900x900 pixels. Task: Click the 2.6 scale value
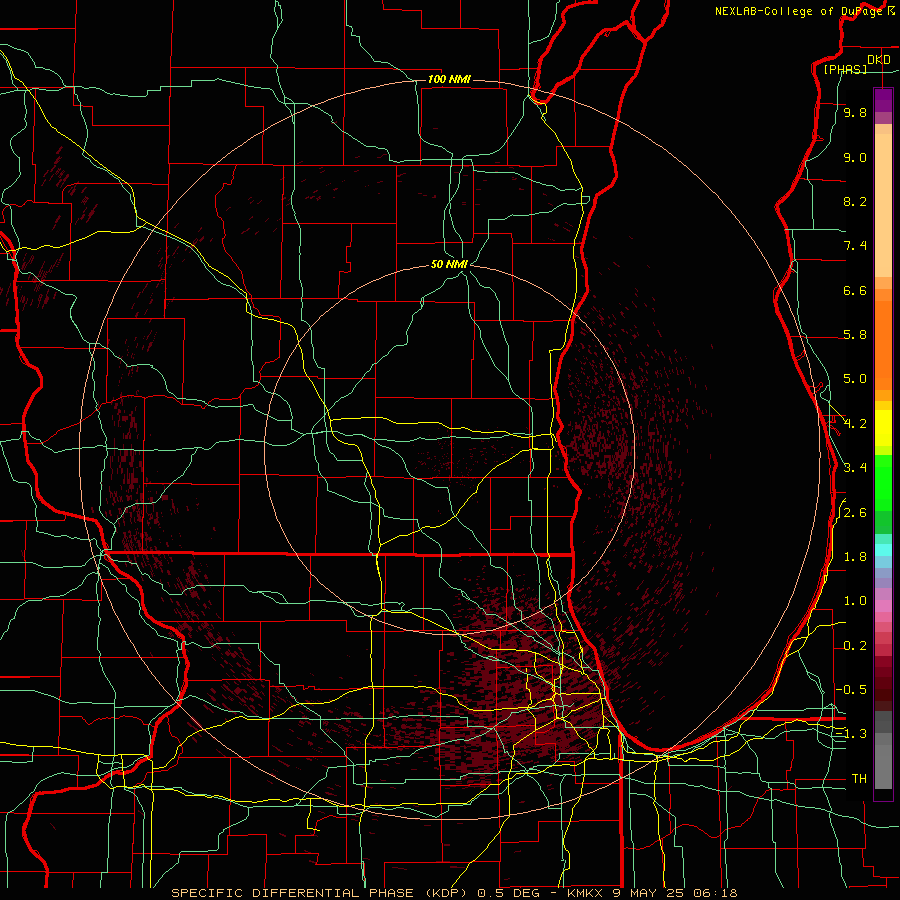point(855,513)
